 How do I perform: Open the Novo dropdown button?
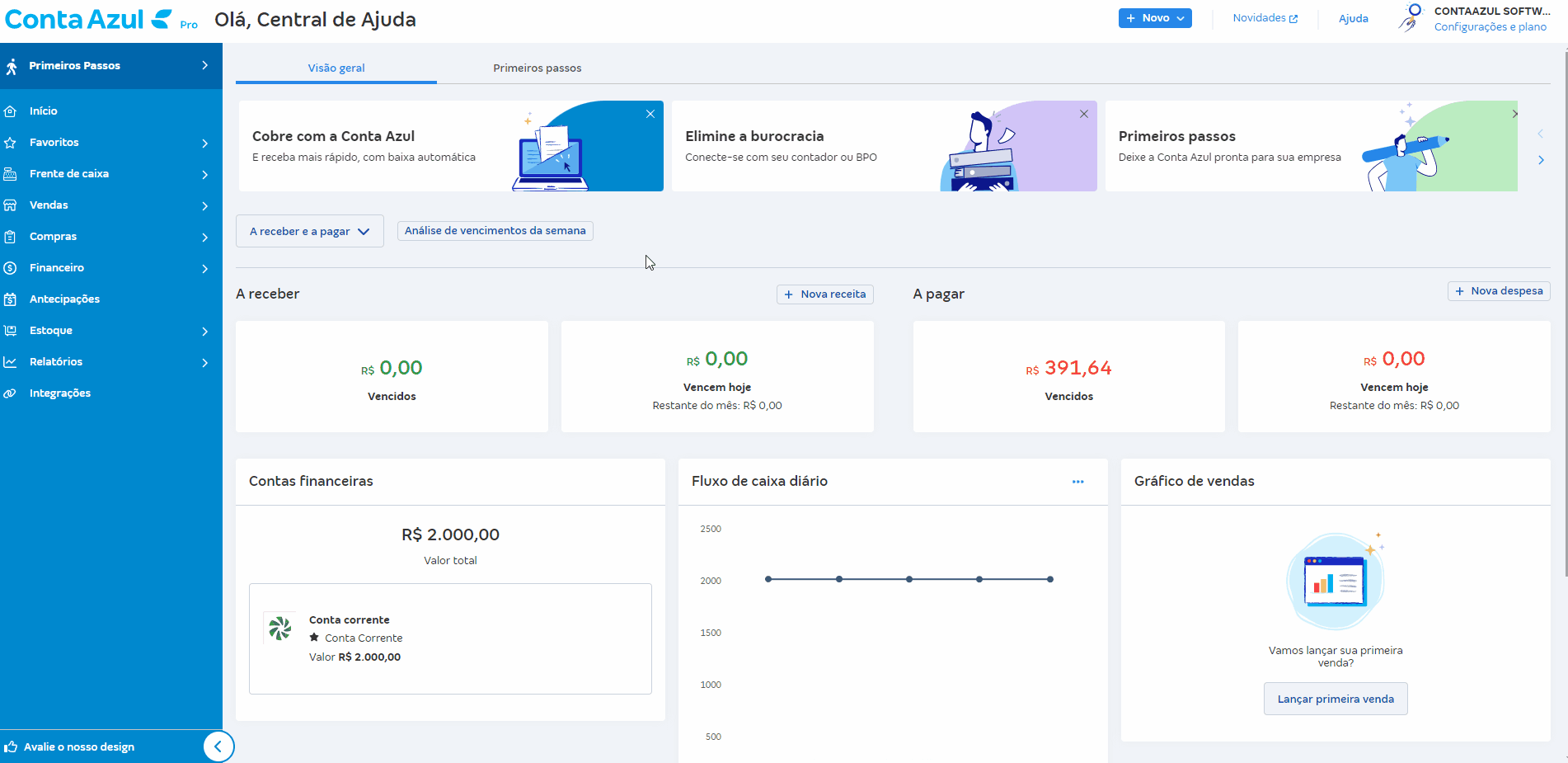[1155, 18]
